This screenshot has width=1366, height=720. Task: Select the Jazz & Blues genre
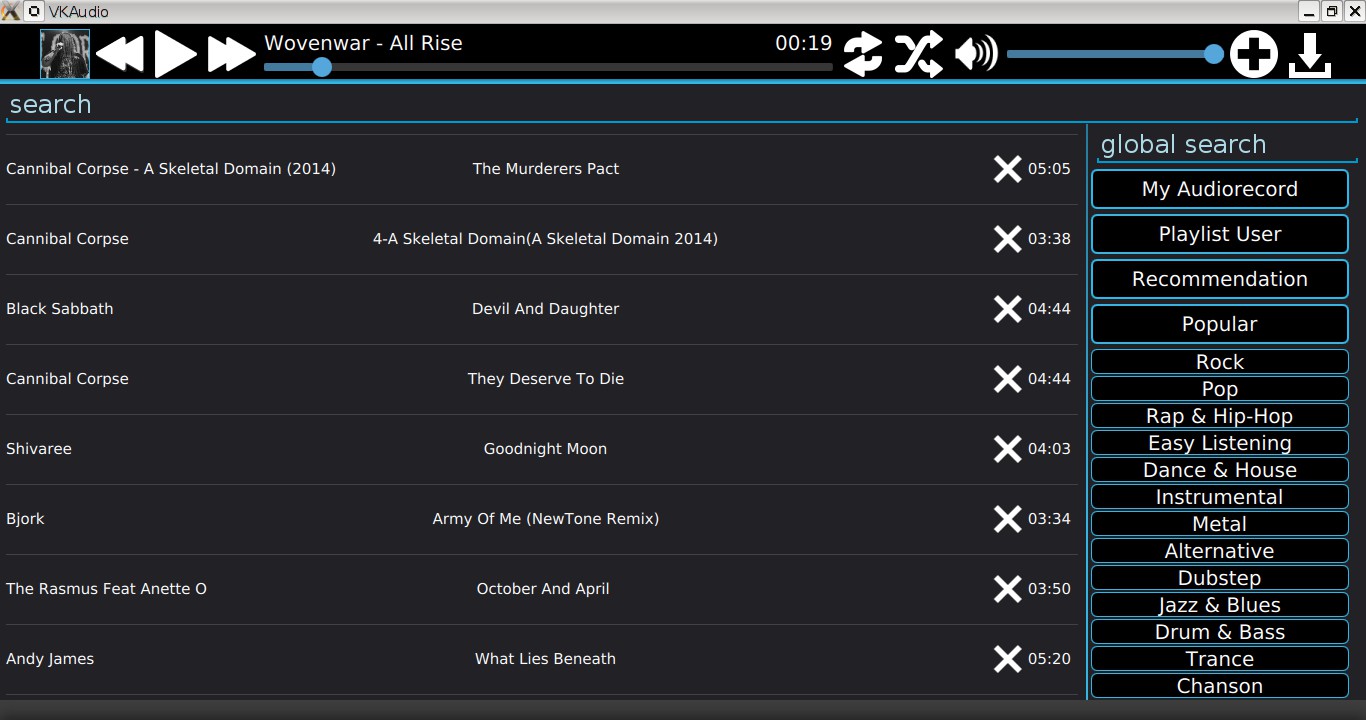(x=1219, y=605)
